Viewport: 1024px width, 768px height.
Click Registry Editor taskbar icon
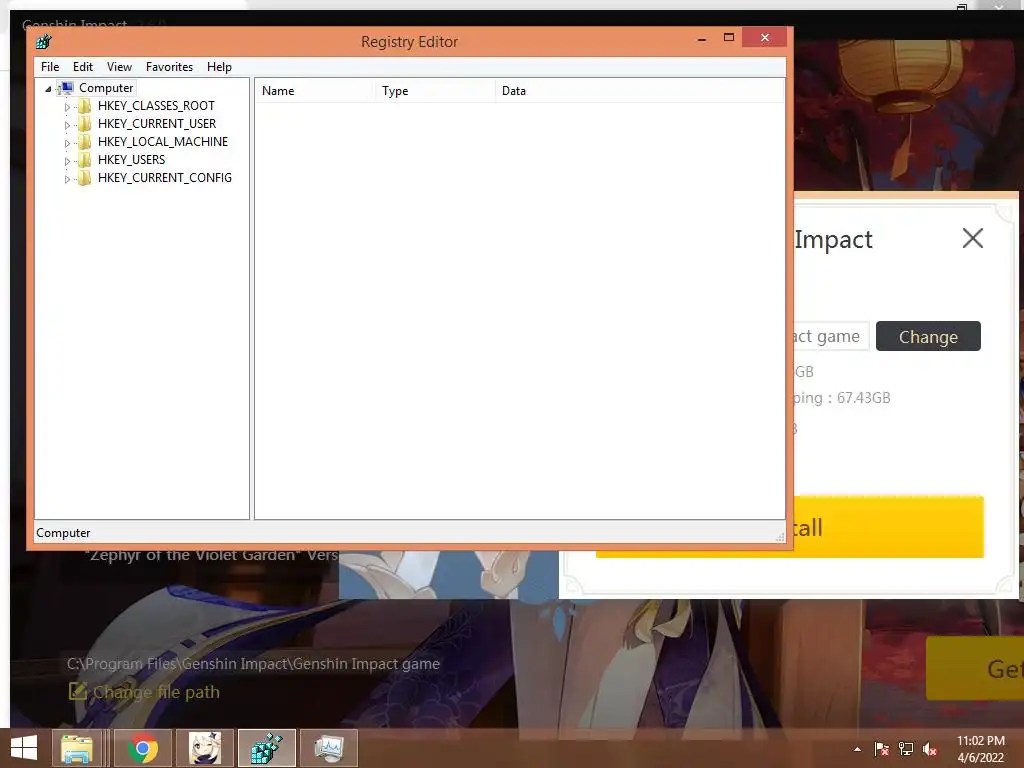267,748
